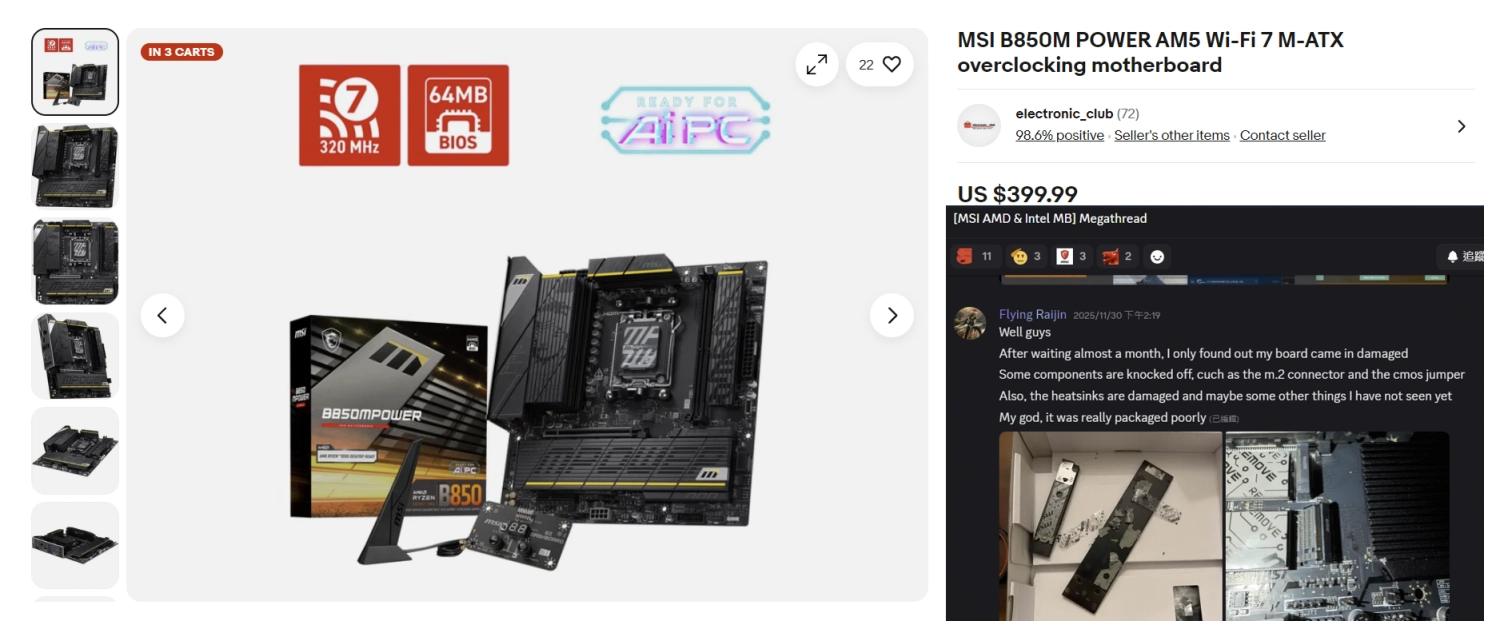Select third motherboard front view thumbnail
1500x621 pixels.
pyautogui.click(x=75, y=261)
